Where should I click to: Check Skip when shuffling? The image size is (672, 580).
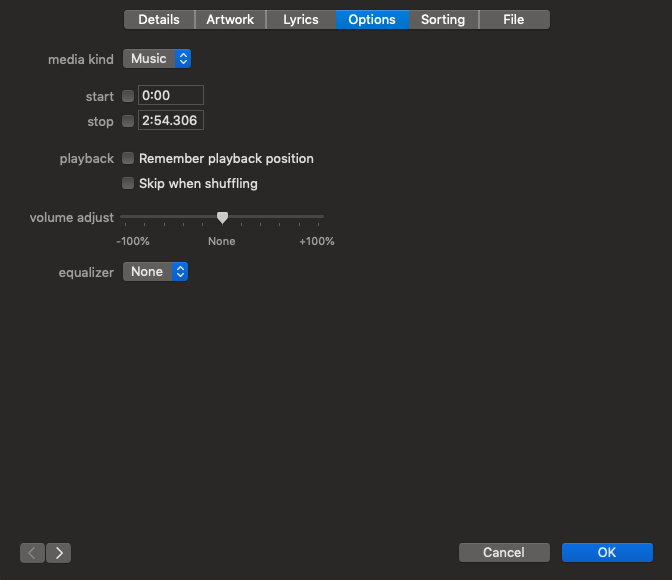tap(128, 183)
